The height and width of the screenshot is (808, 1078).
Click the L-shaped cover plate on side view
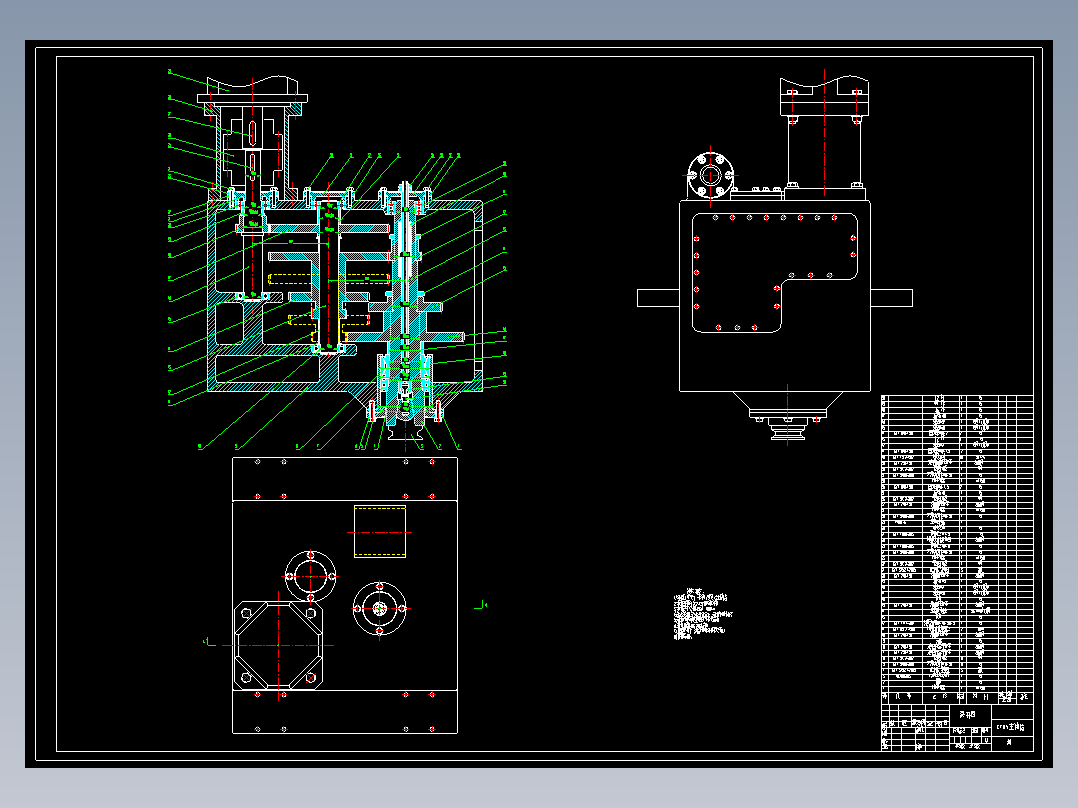tap(775, 273)
